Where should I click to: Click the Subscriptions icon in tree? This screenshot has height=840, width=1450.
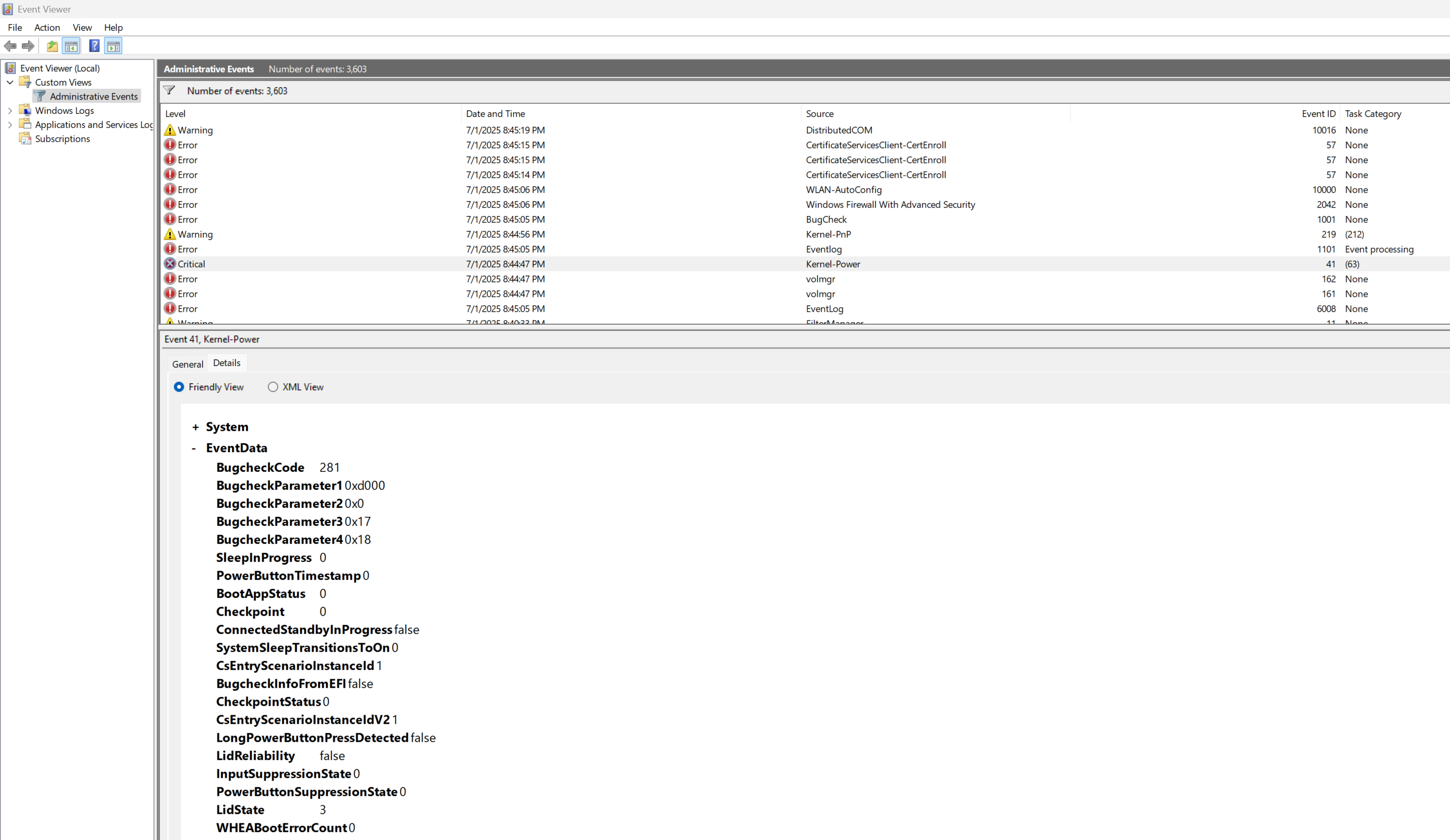point(25,138)
